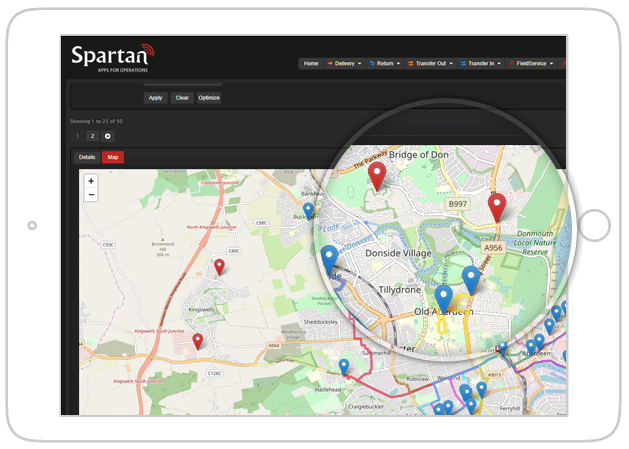
Task: Expand the Transfer Out dropdown
Action: 430,63
